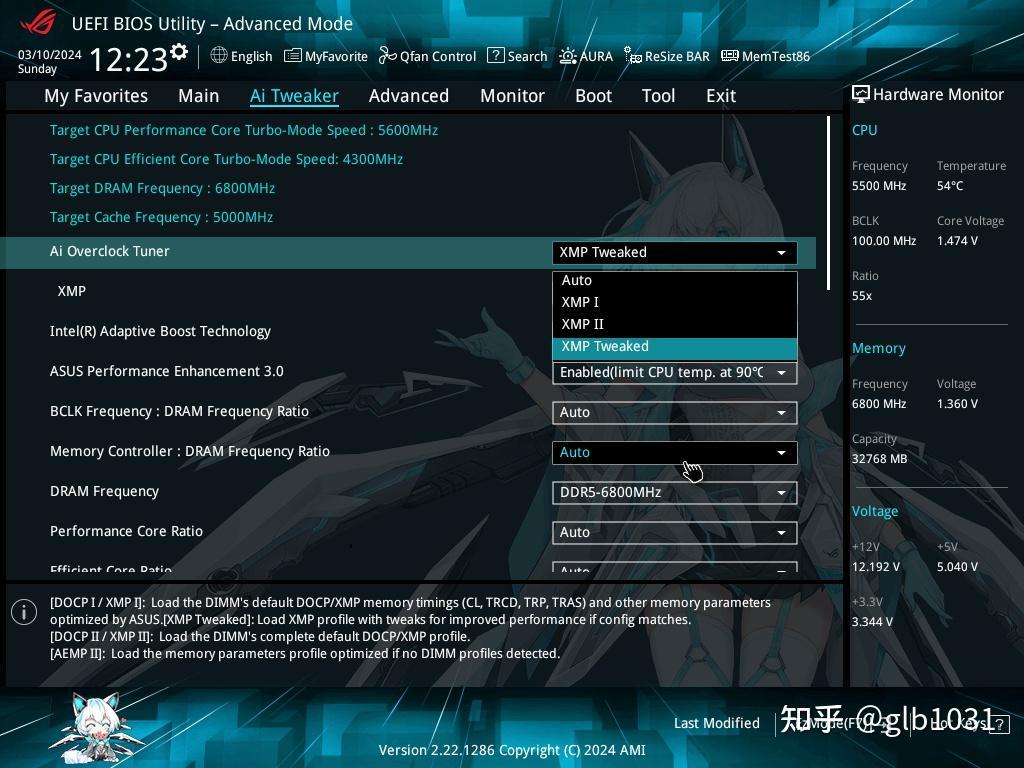Screen dimensions: 1024x768
Task: Click the 03/10/2024 date display
Action: (50, 55)
